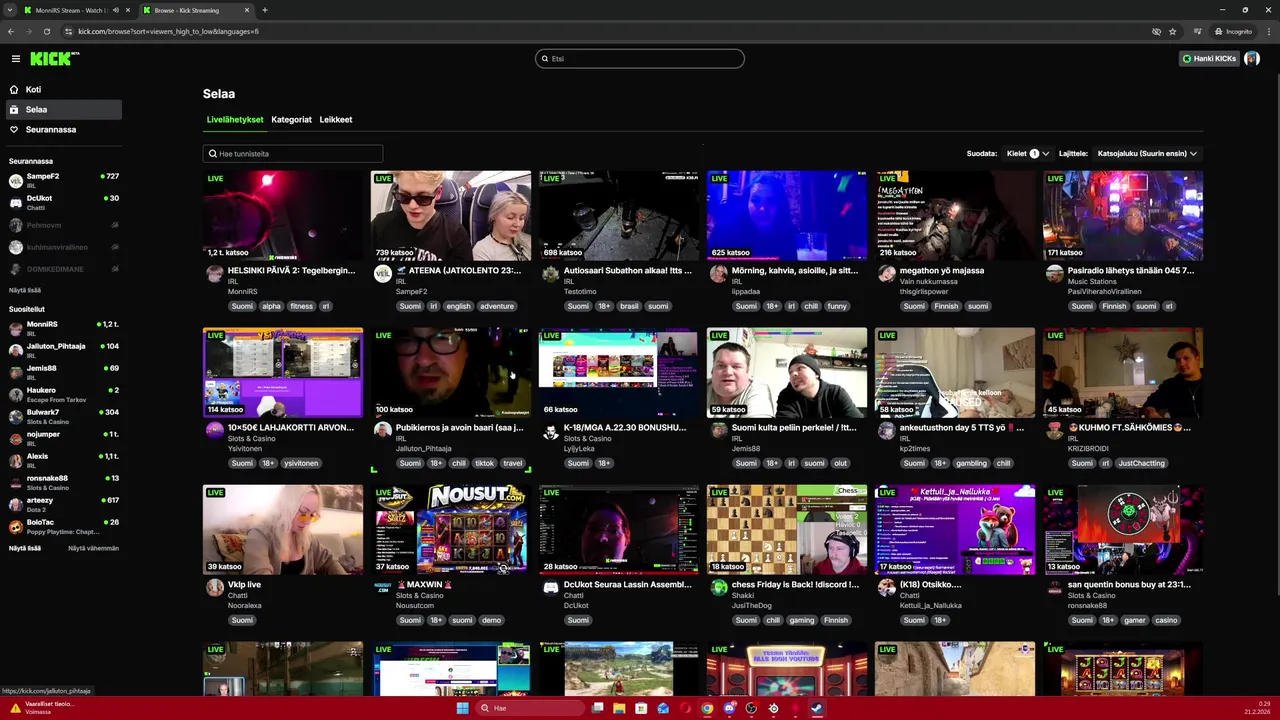Click the KICK logo

click(53, 59)
